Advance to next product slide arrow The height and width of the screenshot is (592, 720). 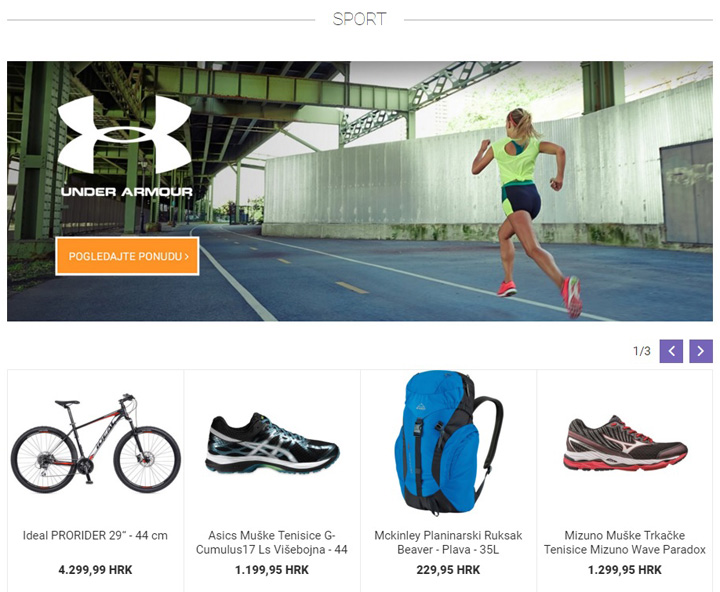[701, 351]
